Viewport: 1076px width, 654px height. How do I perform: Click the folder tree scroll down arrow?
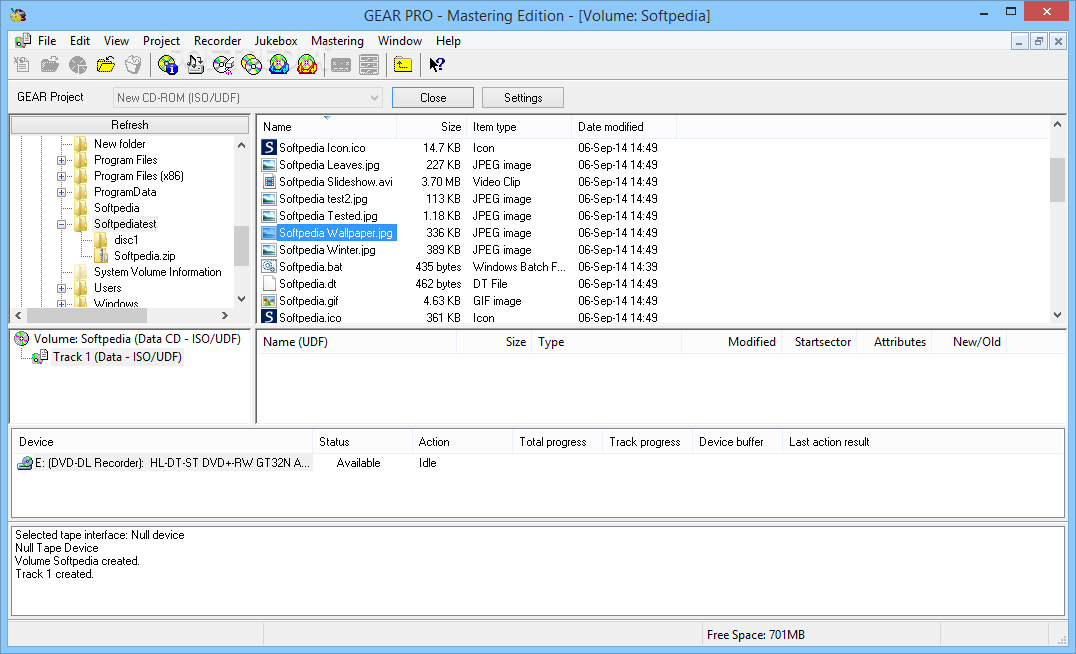click(241, 299)
